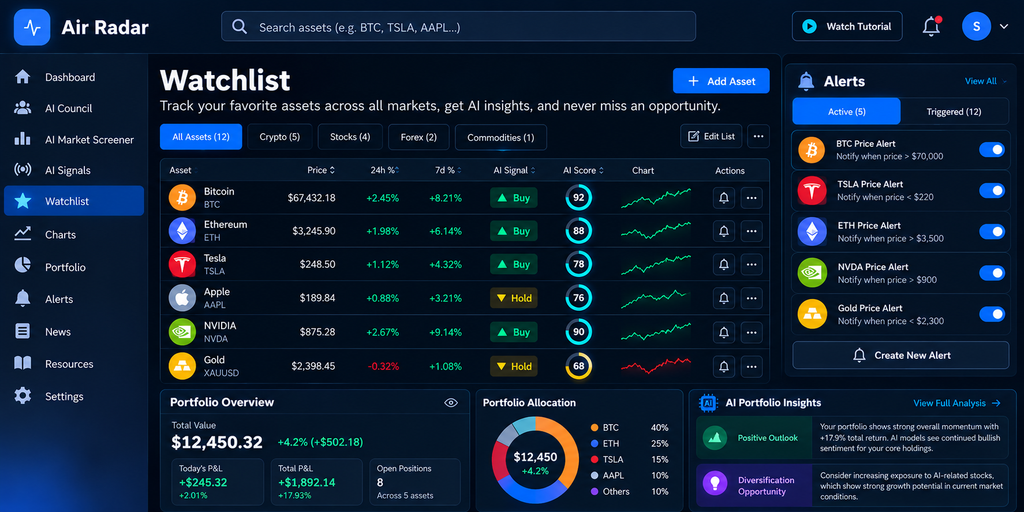Sort the watchlist by Price column
The image size is (1024, 512).
(321, 170)
